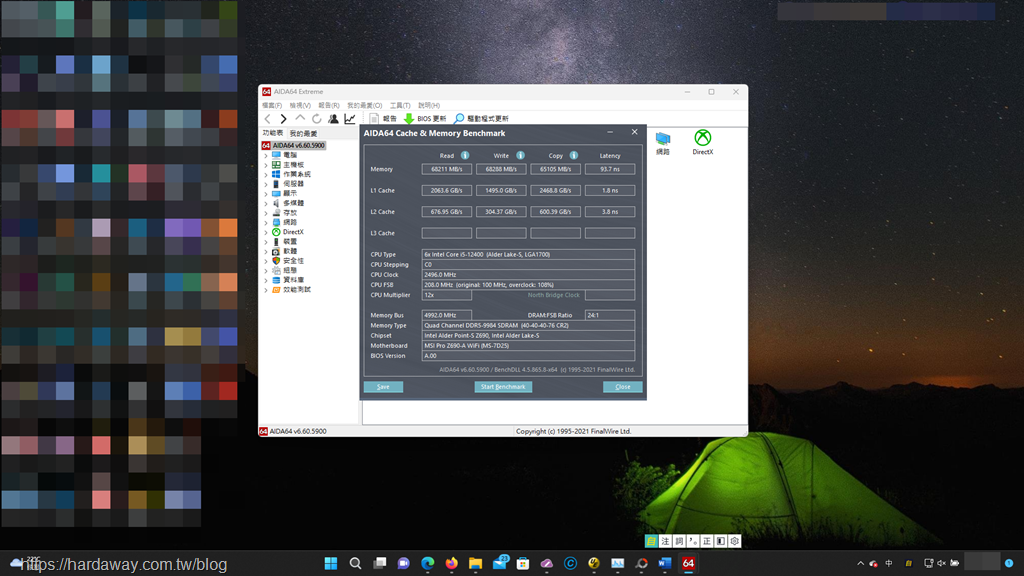Click the Close button in the benchmark dialog
The height and width of the screenshot is (576, 1024).
point(622,387)
